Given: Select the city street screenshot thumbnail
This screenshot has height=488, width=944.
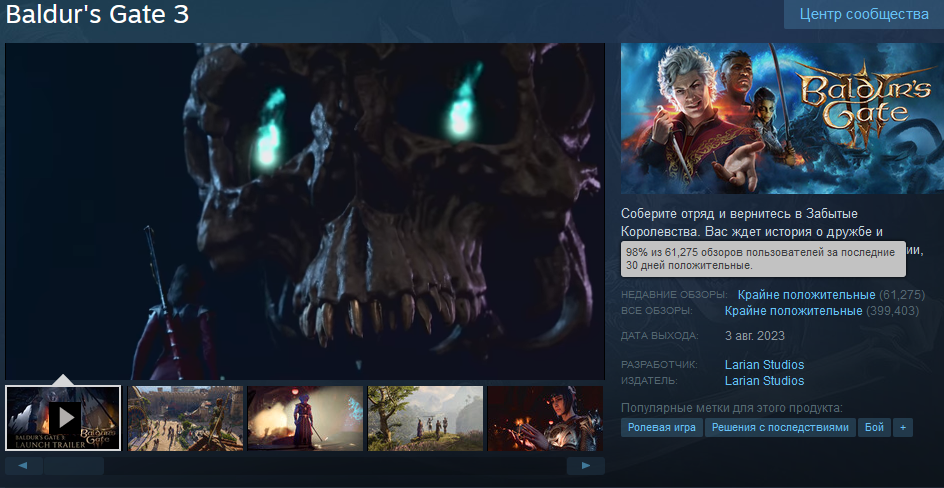Looking at the screenshot, I should click(x=185, y=418).
